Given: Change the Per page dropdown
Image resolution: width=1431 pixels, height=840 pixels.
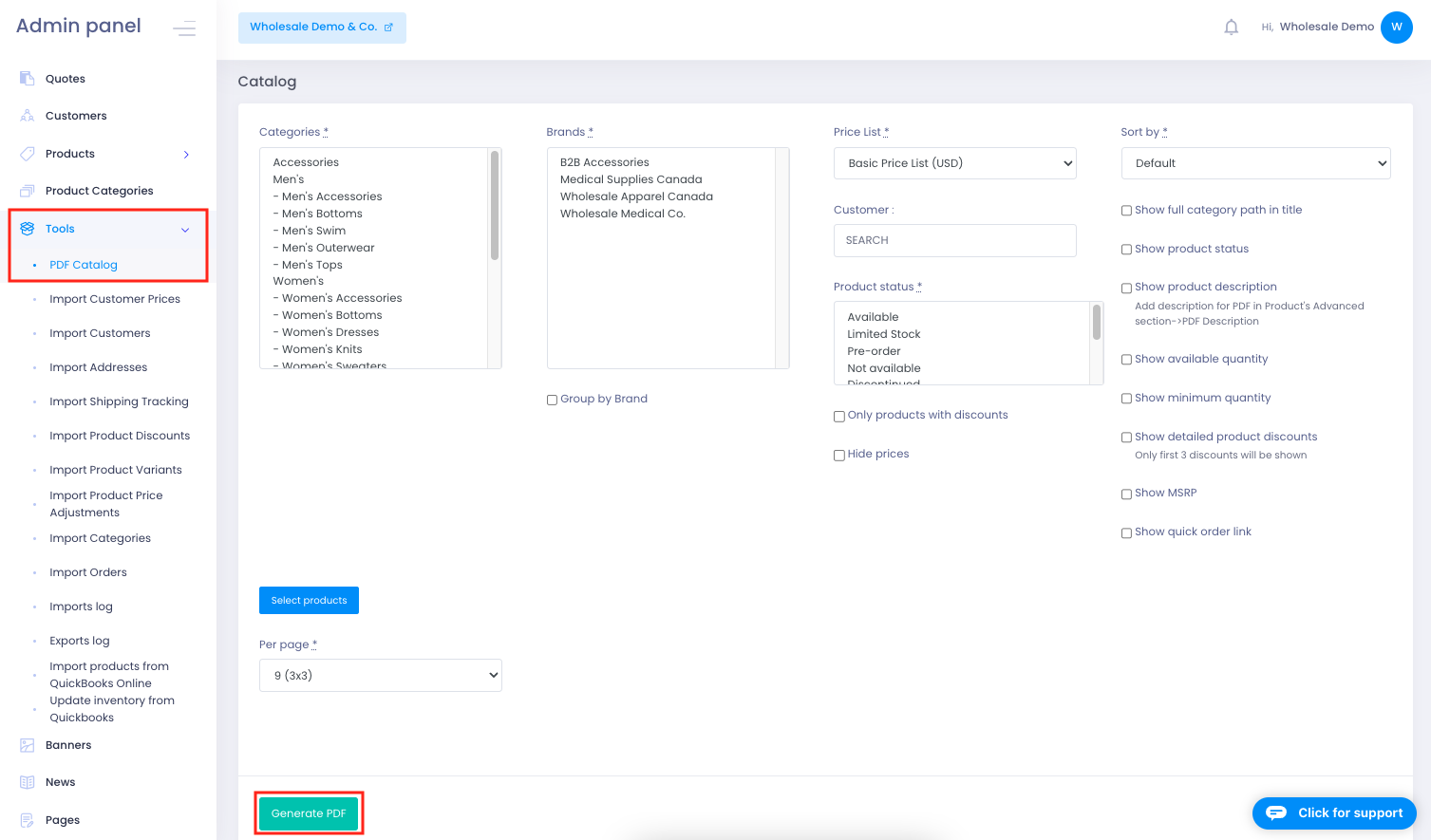Looking at the screenshot, I should point(380,675).
